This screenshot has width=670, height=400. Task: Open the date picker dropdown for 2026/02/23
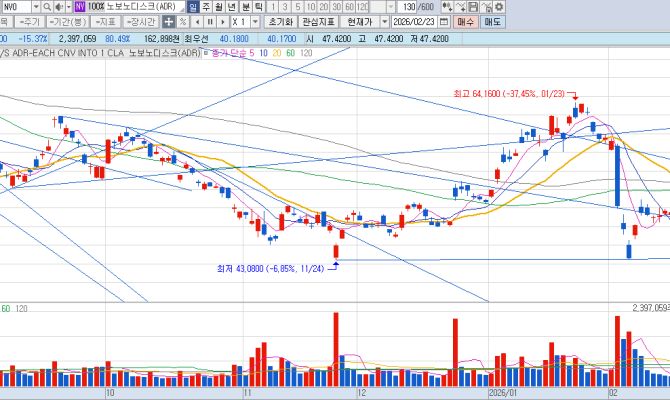click(x=445, y=21)
